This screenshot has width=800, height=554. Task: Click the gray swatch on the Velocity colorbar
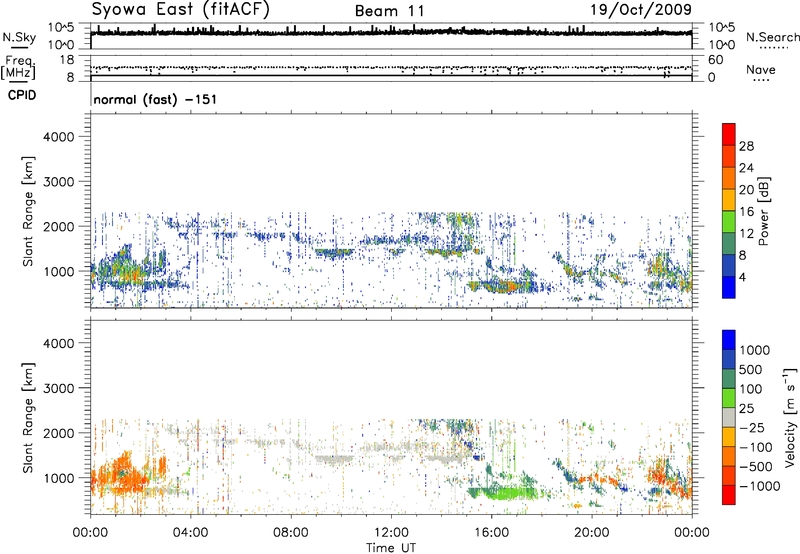[x=729, y=417]
